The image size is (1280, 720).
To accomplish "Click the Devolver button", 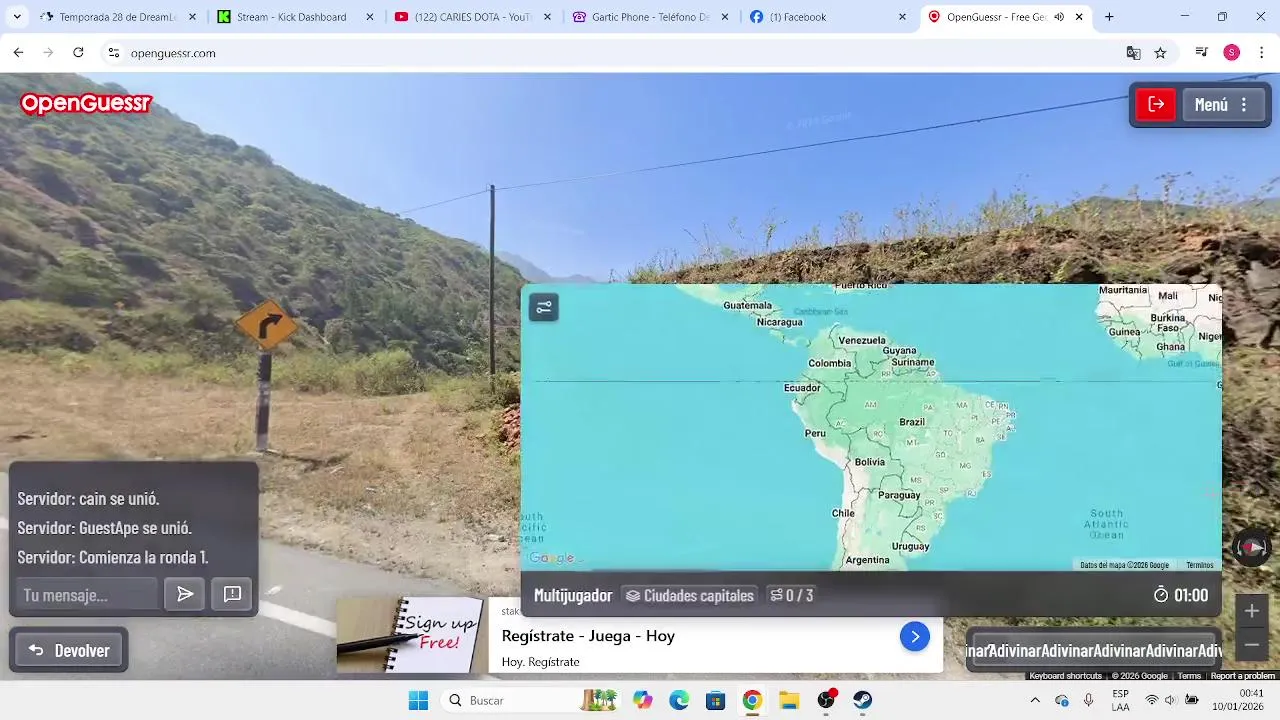I will click(x=69, y=650).
